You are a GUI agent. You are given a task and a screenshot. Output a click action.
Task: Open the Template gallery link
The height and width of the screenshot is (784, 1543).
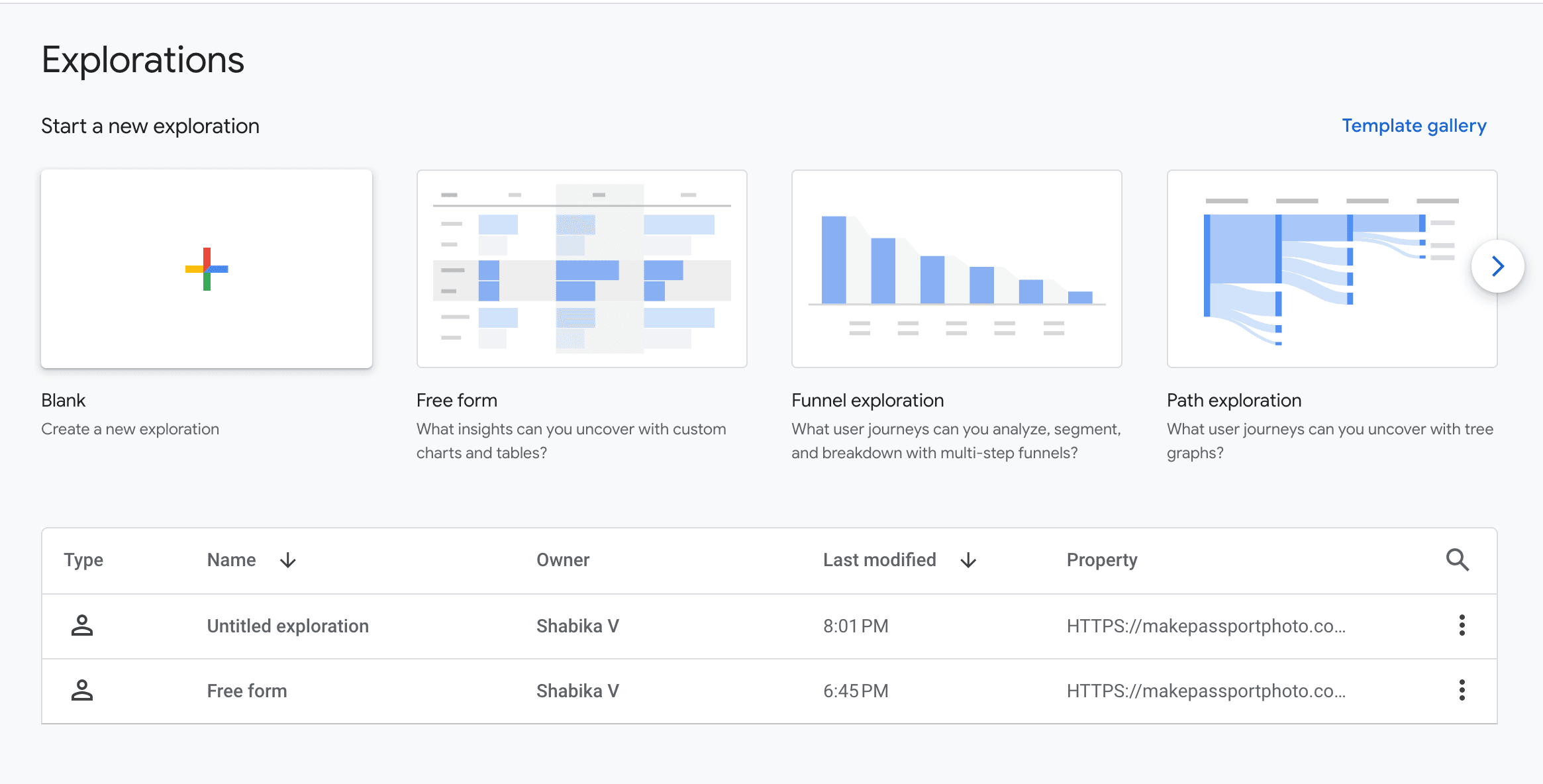click(x=1414, y=126)
